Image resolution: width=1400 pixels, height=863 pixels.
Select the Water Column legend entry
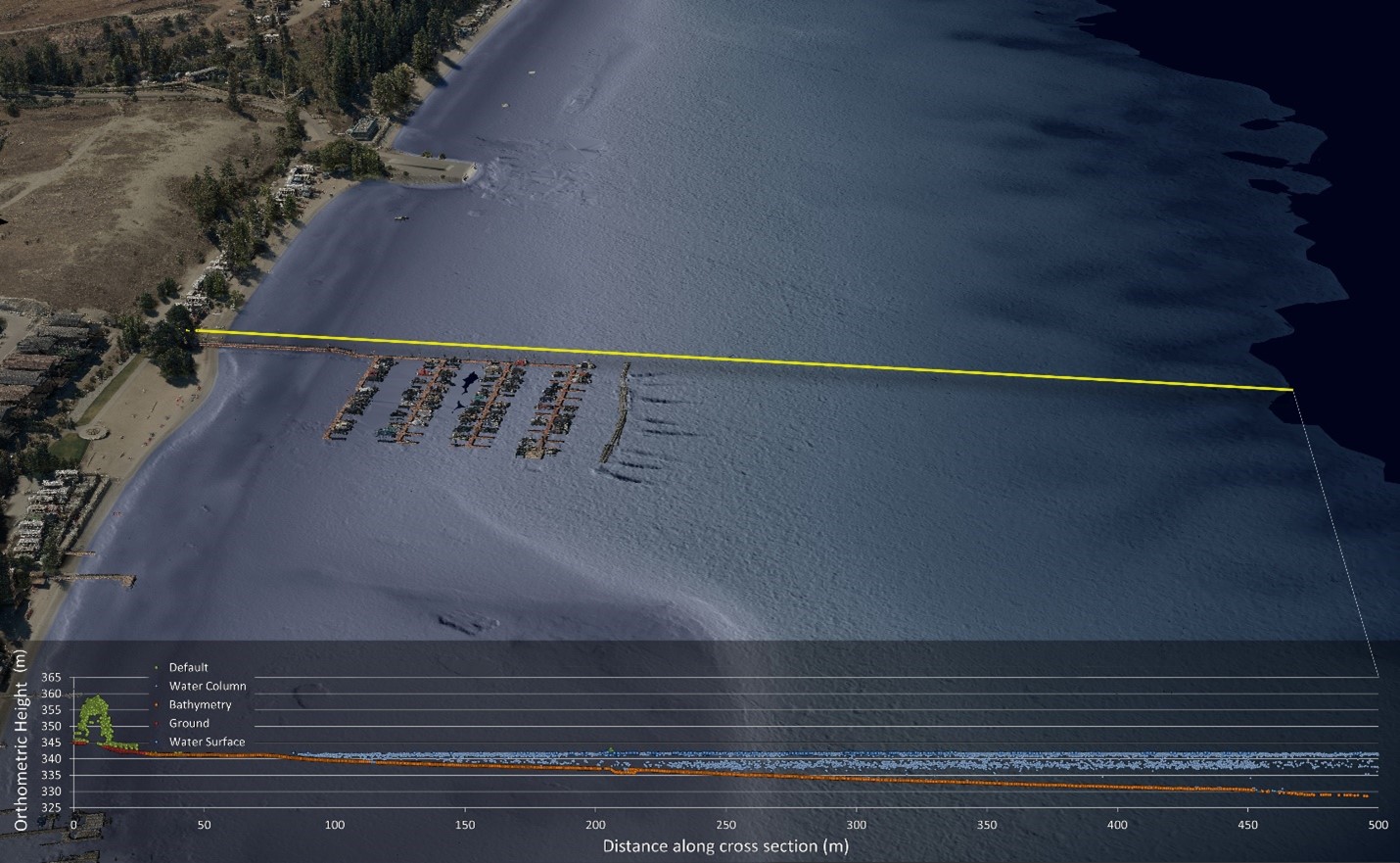[x=207, y=686]
